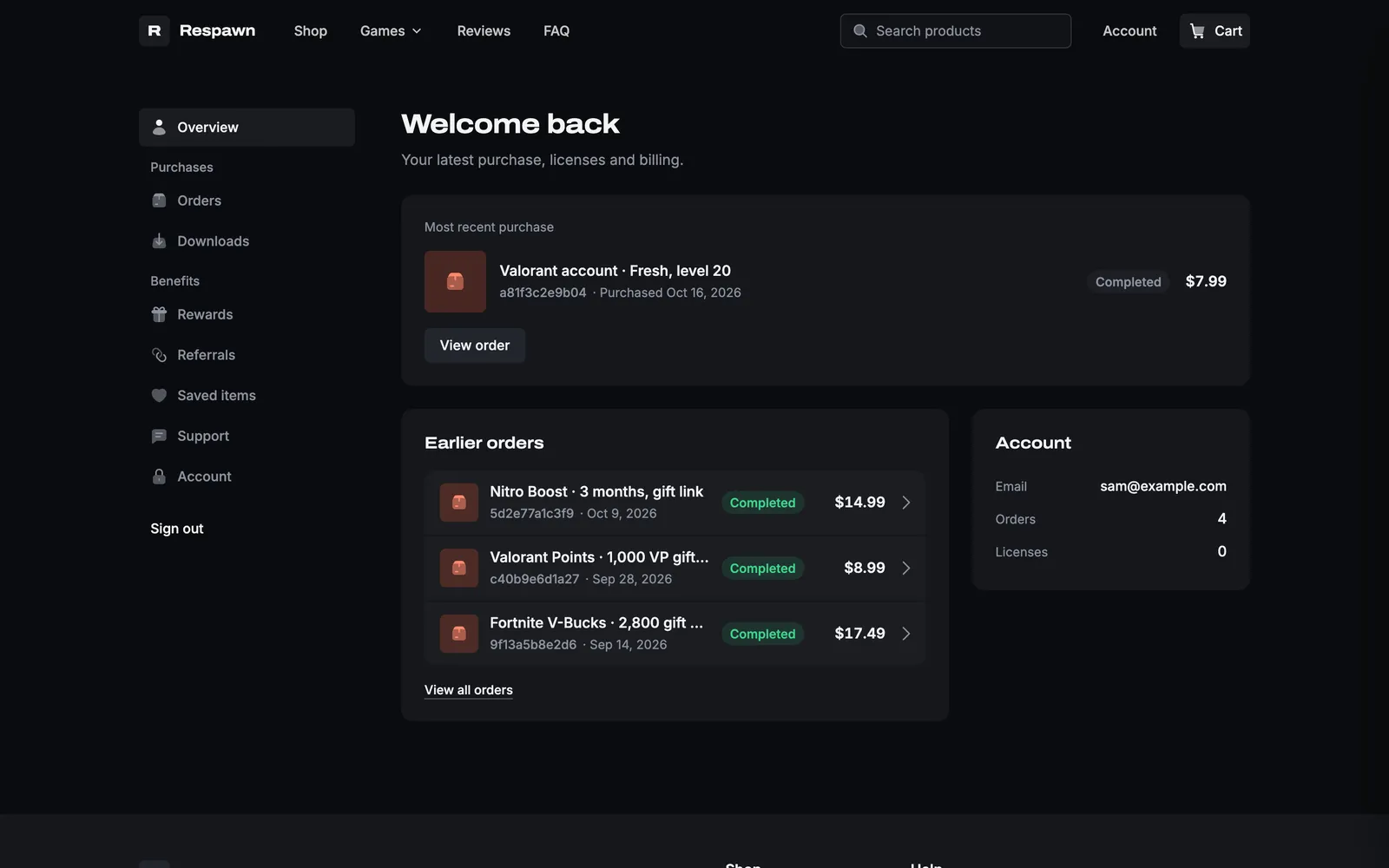Click the Nitro Boost · 3 months, gift link title
1389x868 pixels.
[x=596, y=491]
